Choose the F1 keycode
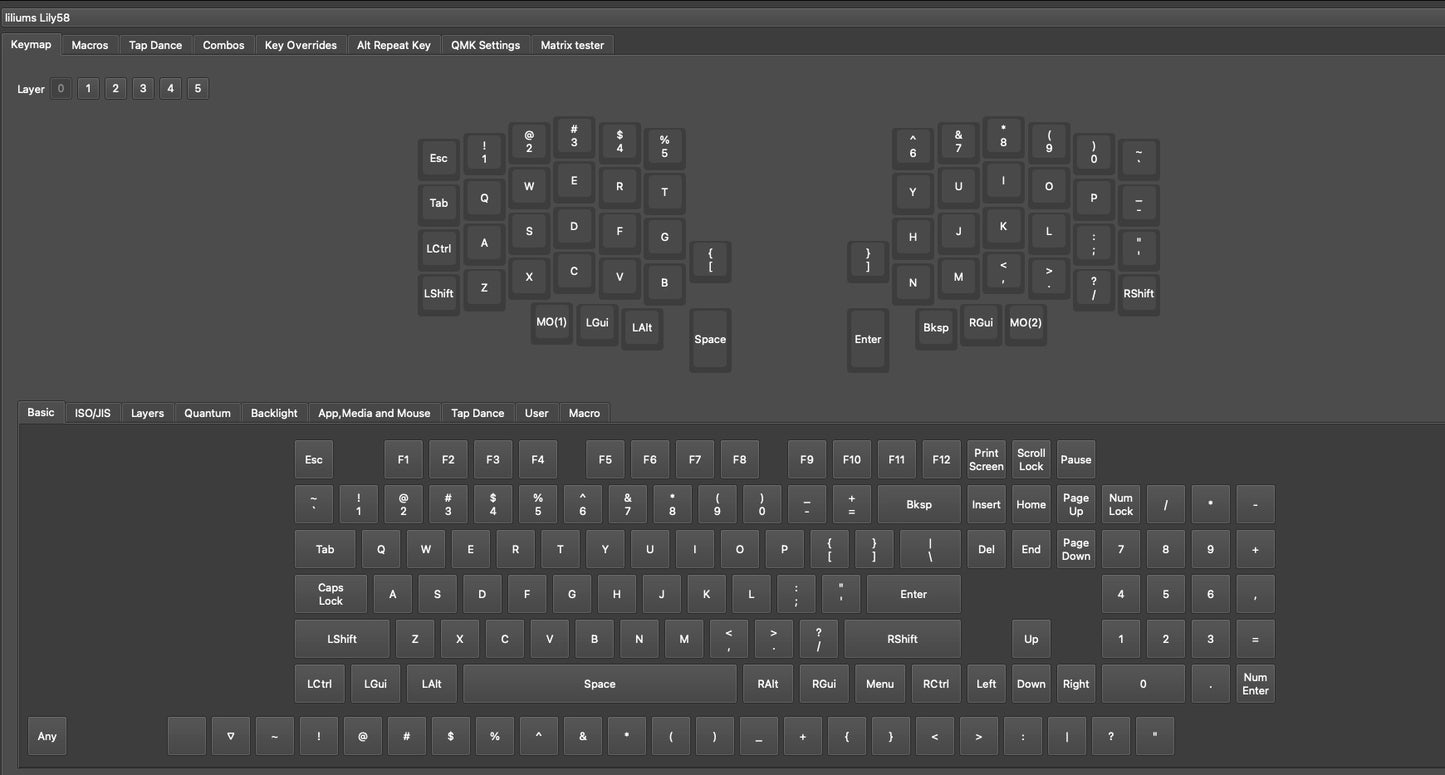 coord(403,460)
